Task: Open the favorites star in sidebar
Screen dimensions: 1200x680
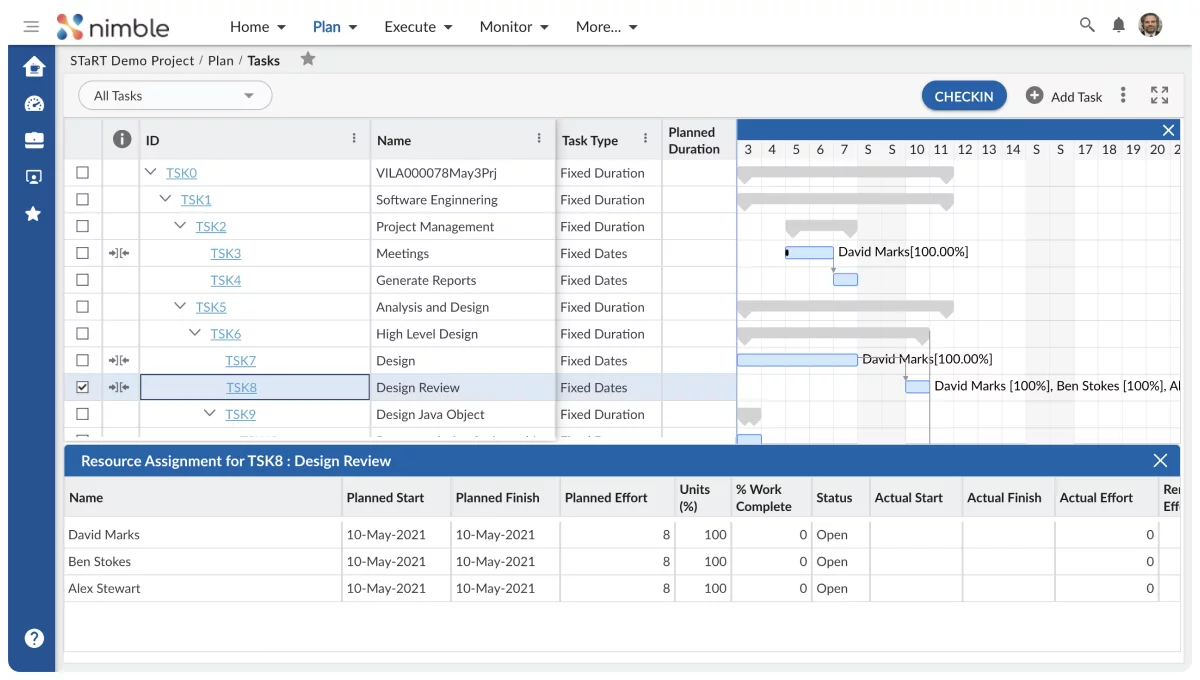Action: (x=34, y=214)
